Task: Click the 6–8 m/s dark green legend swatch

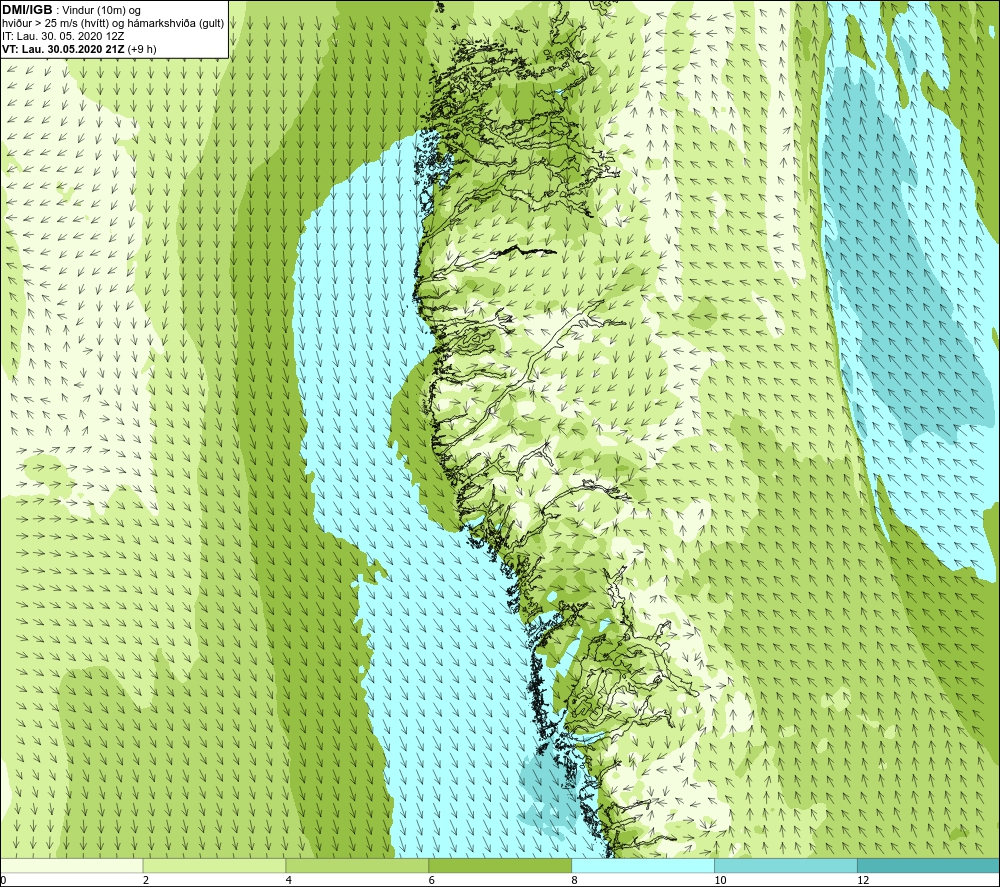Action: 500,865
